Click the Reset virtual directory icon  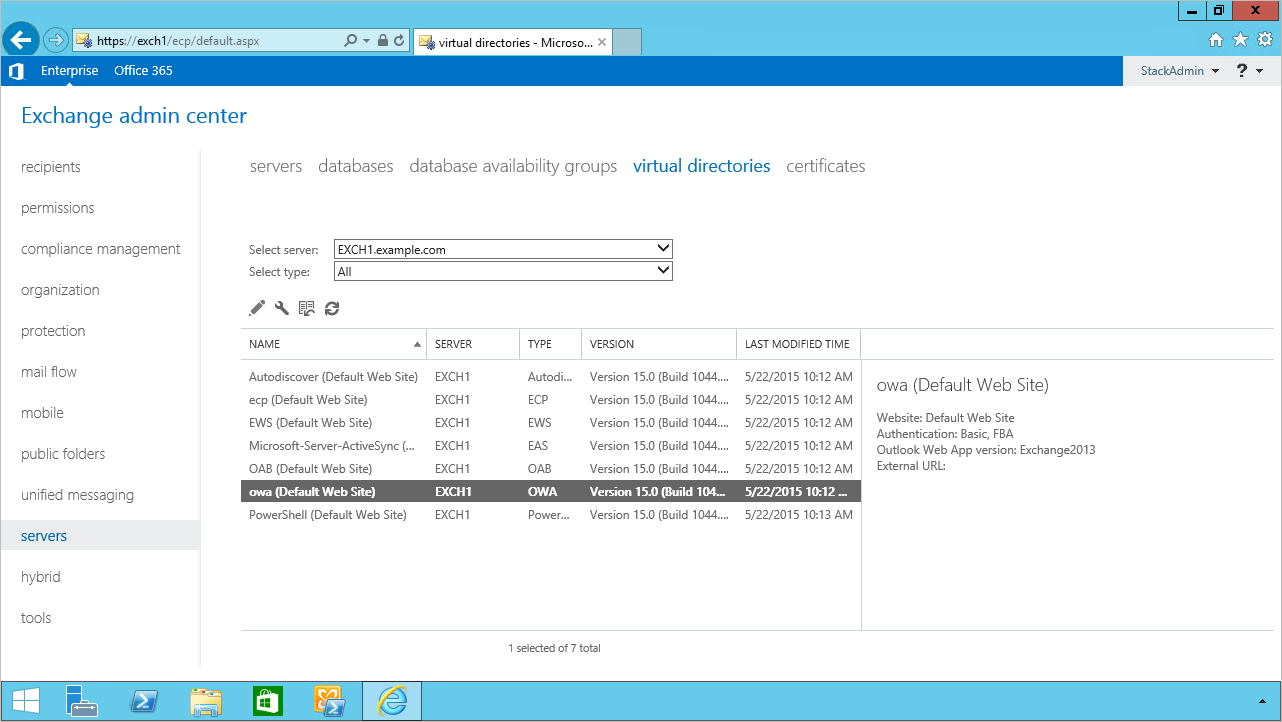tap(307, 309)
